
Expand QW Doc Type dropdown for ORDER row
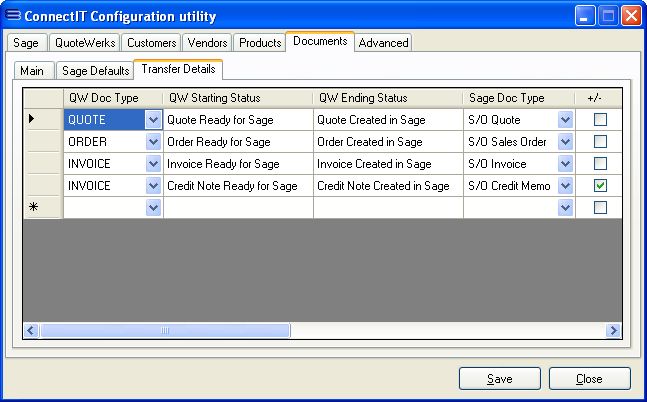pos(153,142)
